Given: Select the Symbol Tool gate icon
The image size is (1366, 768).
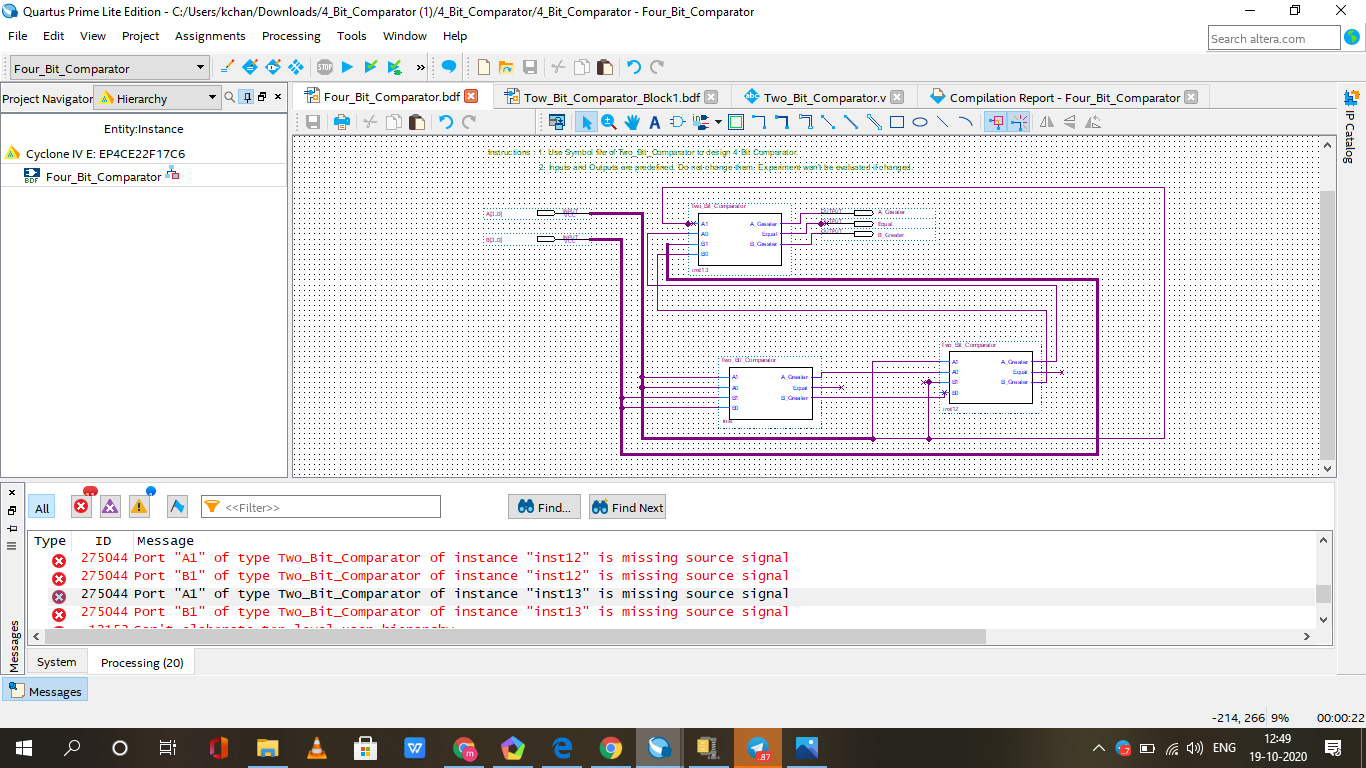Looking at the screenshot, I should tap(677, 122).
